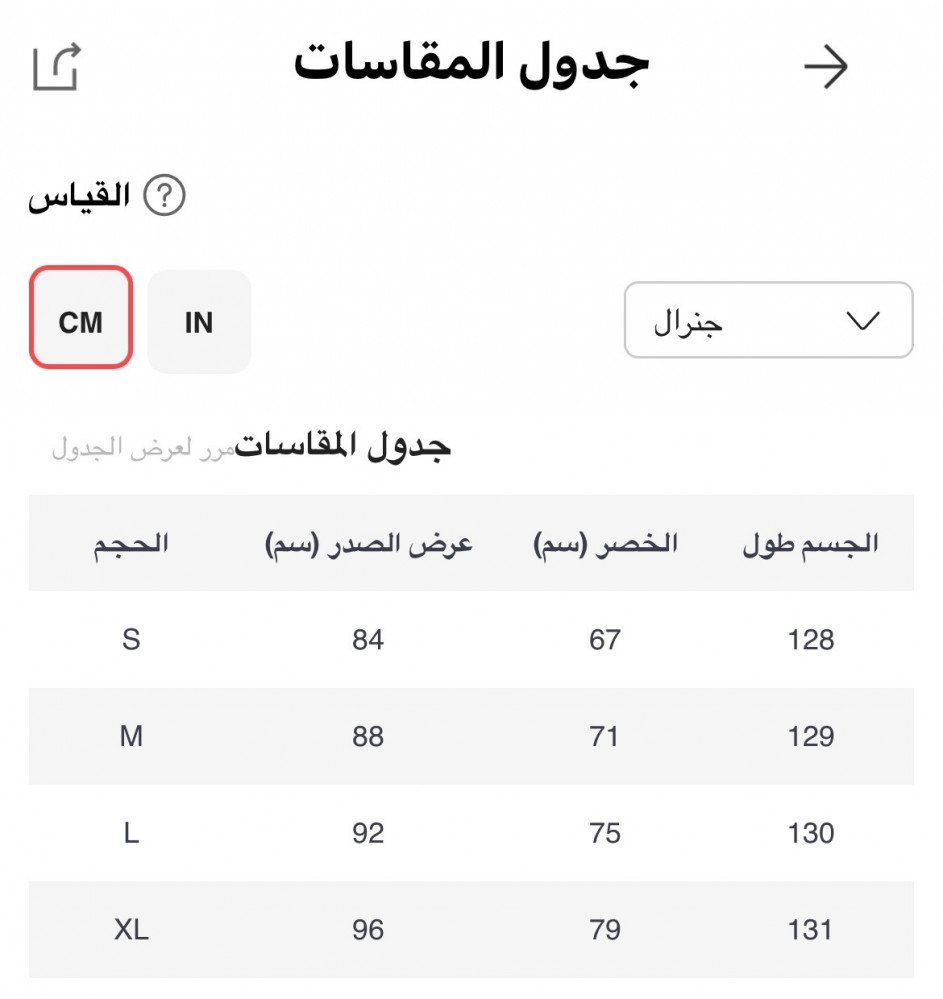Select the XL size row

pos(131,930)
